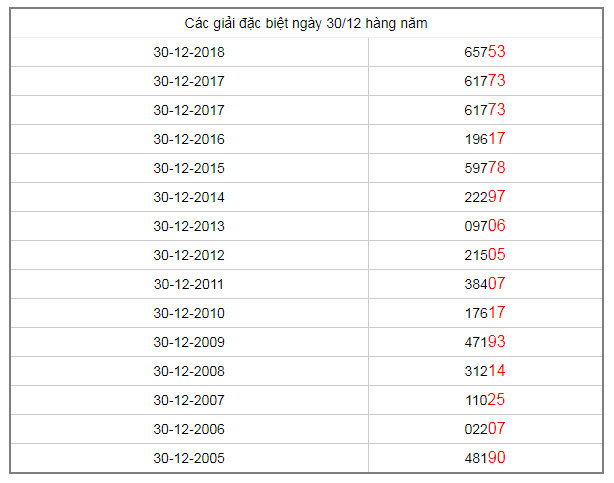
Task: Select the 30-12-2005 date cell
Action: pos(189,458)
